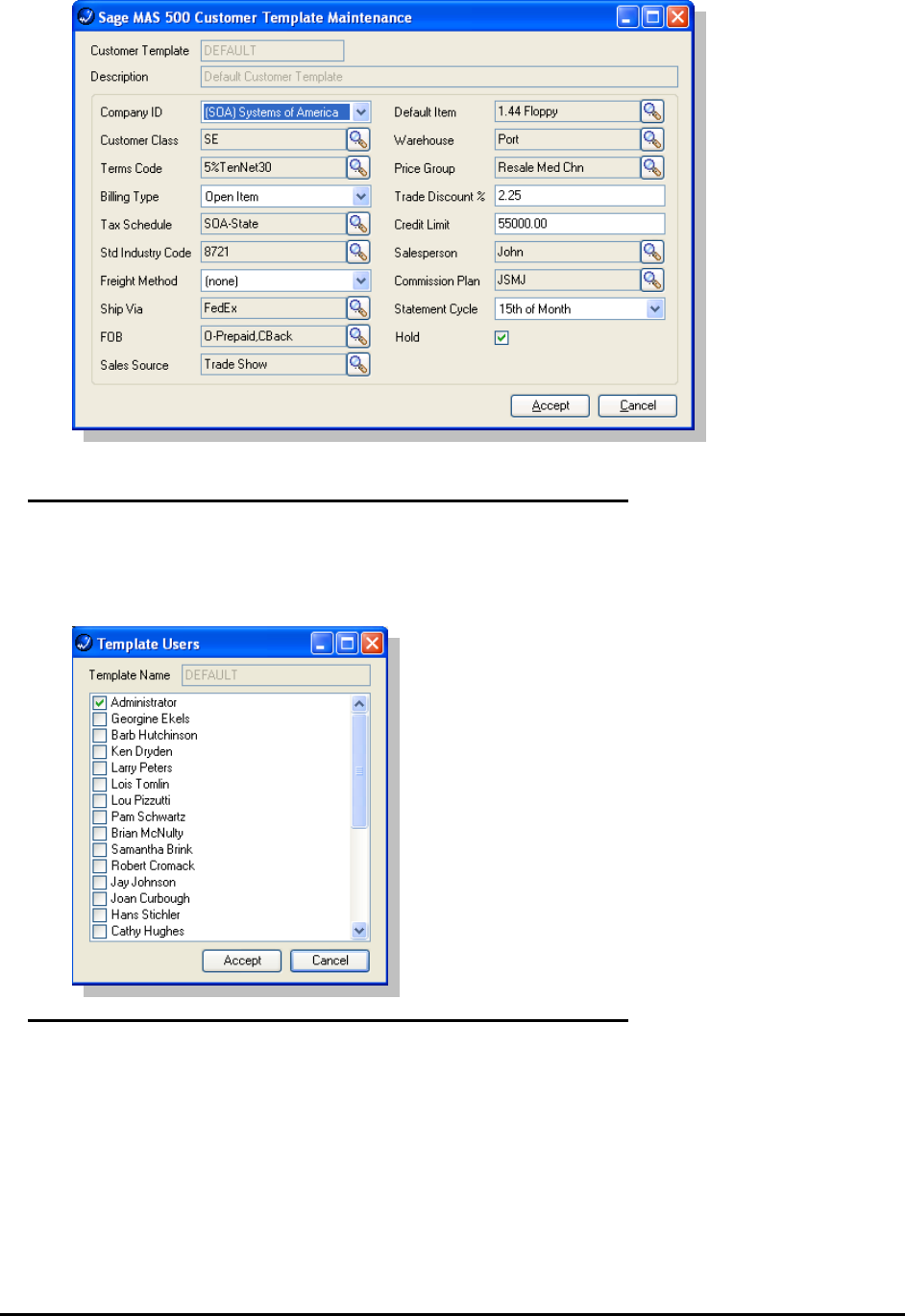
Task: Uncheck the Hold checkbox
Action: (x=501, y=338)
